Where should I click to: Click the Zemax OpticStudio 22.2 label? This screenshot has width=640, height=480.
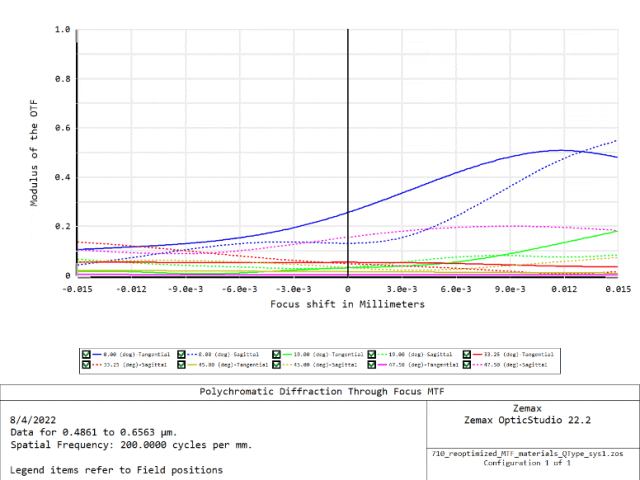pyautogui.click(x=527, y=420)
